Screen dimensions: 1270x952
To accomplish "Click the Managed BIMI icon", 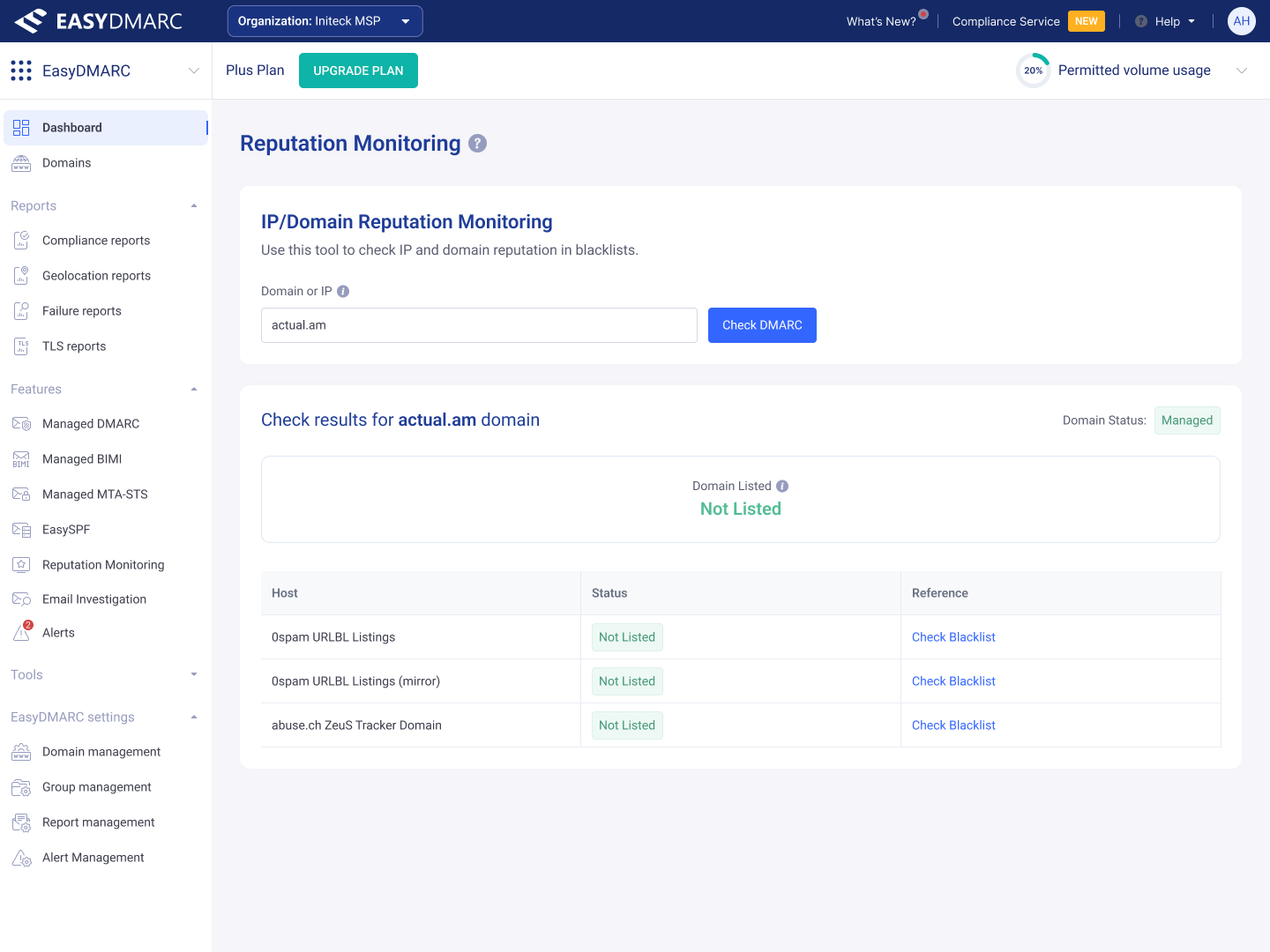I will coord(21,459).
